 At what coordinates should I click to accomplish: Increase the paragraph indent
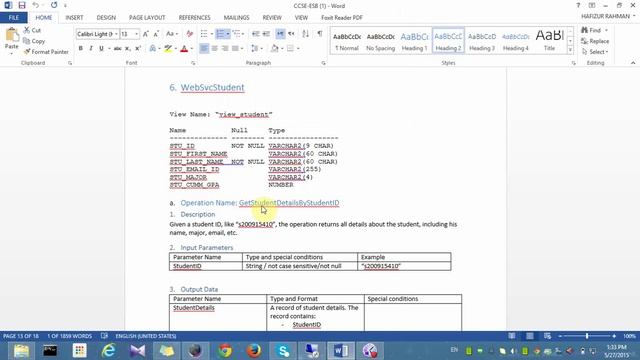tap(266, 34)
